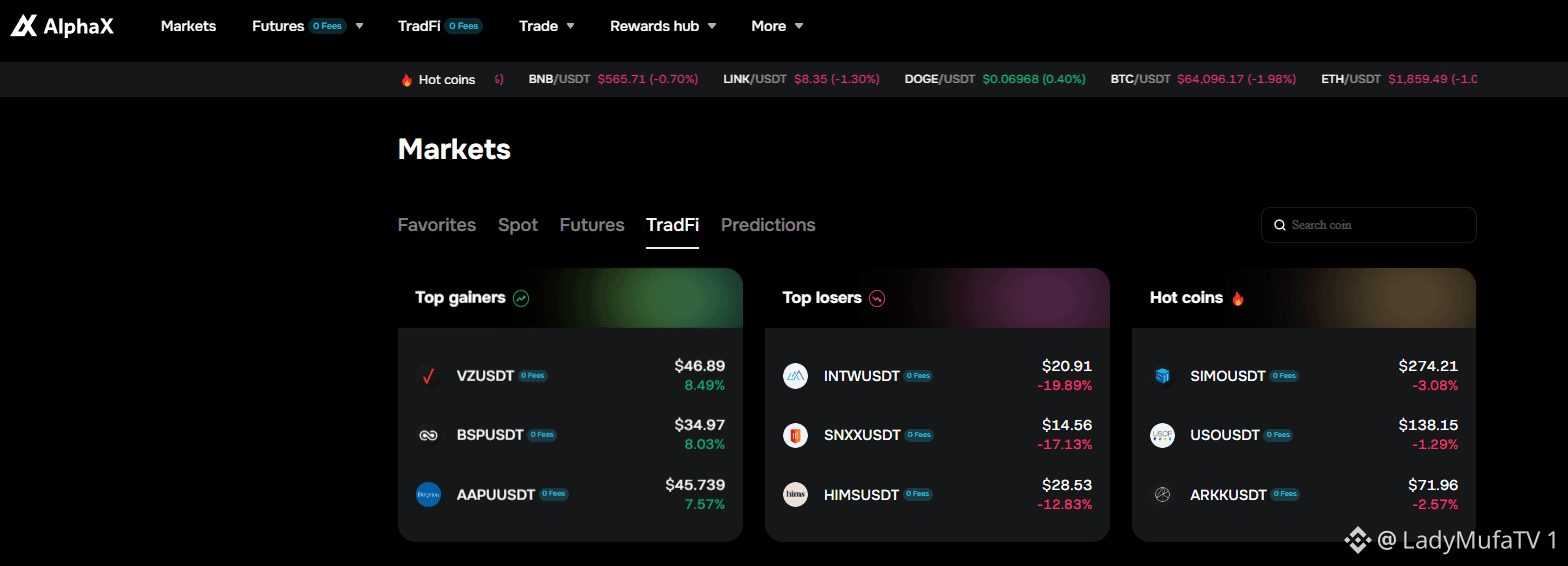
Task: Click the 0 Fees badge next to INTWUSDT
Action: (919, 376)
